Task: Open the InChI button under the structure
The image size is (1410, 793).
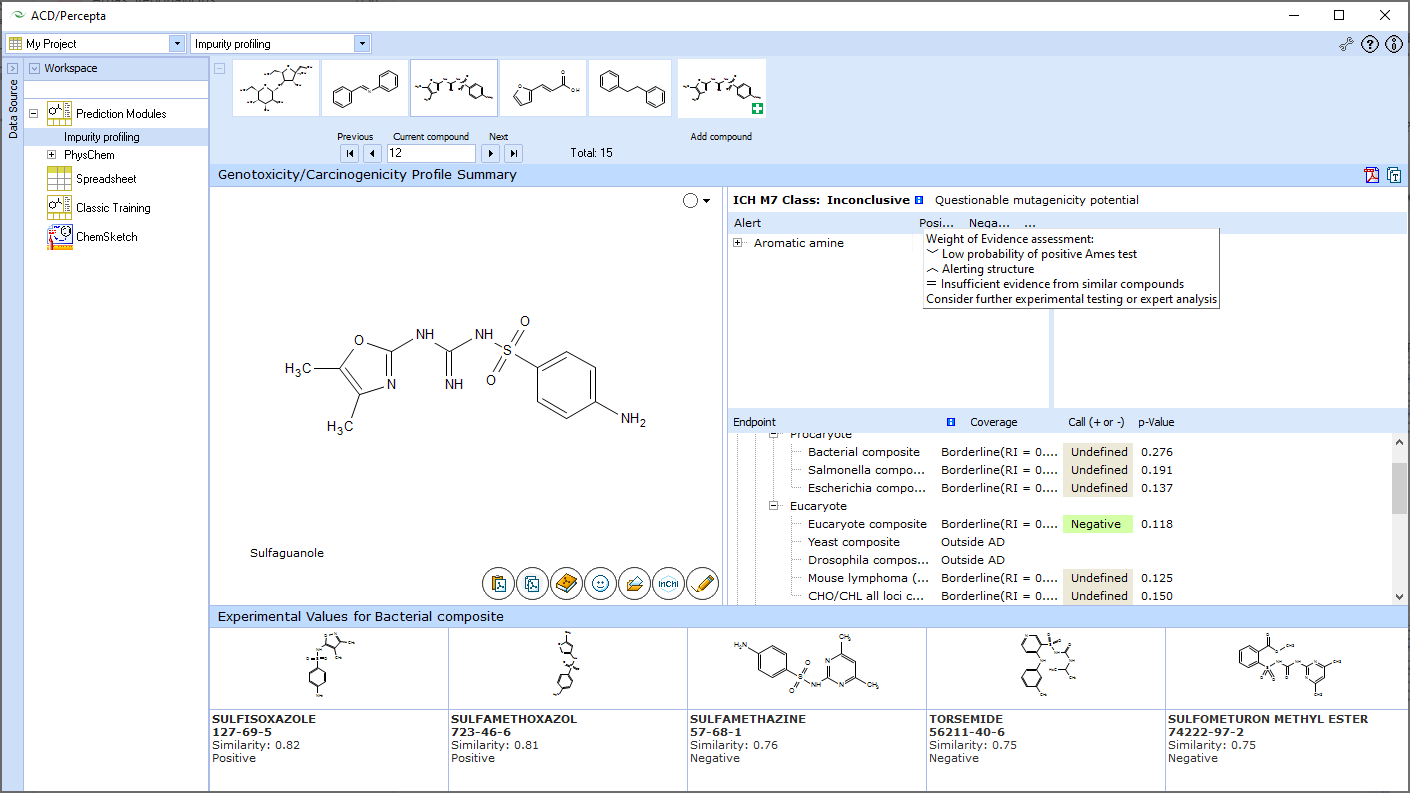Action: [x=668, y=583]
